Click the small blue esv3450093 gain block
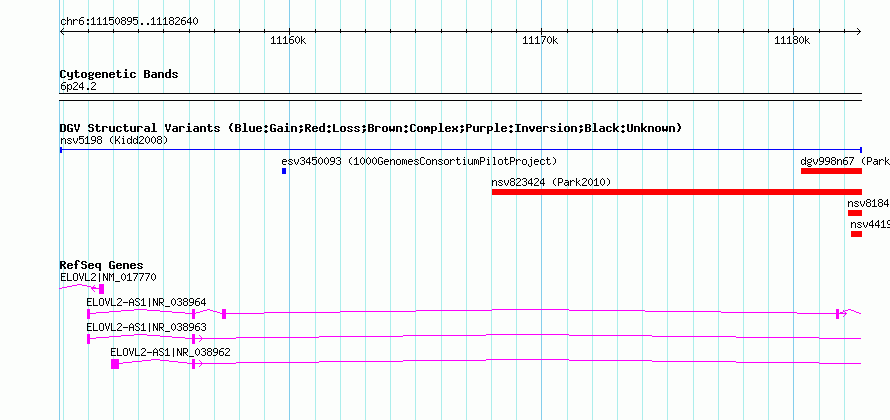This screenshot has height=420, width=890. coord(284,171)
